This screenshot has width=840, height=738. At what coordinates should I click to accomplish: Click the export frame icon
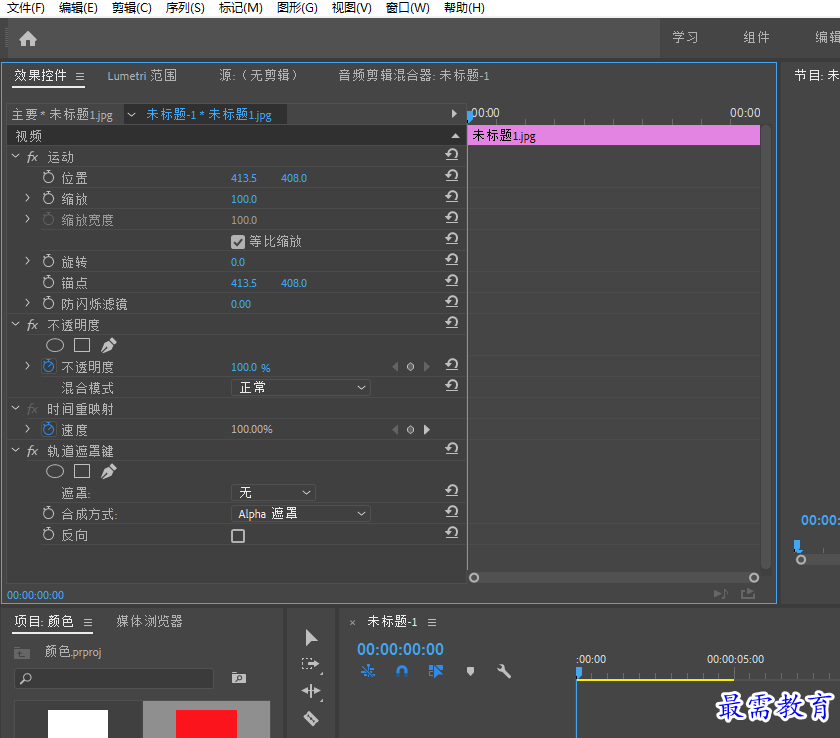click(748, 593)
